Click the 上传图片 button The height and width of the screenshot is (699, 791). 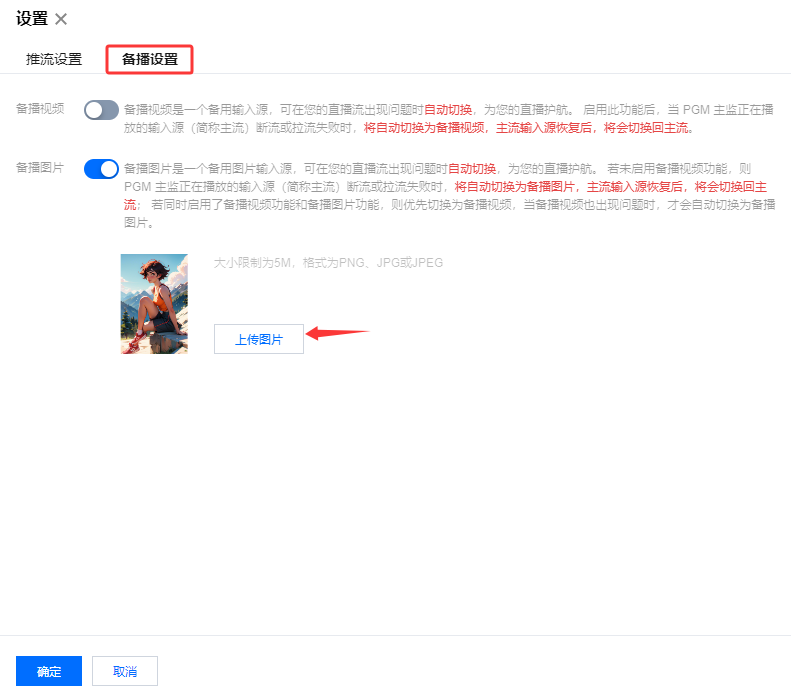(259, 339)
